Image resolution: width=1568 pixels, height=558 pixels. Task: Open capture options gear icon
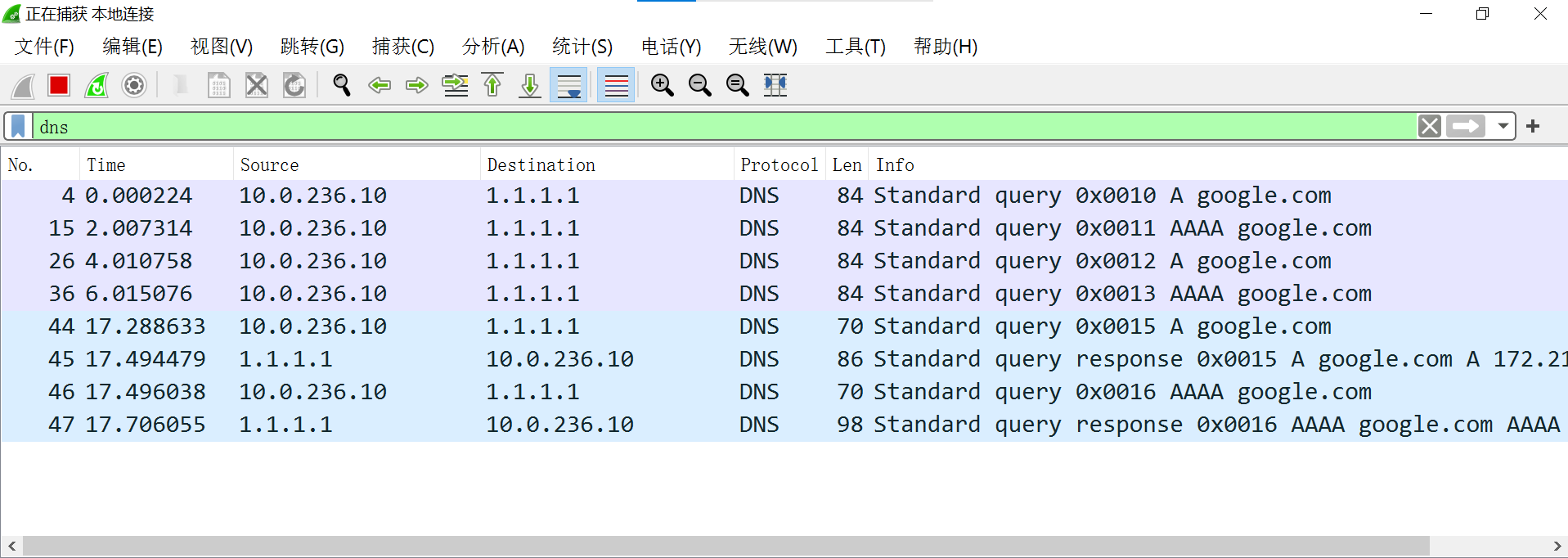point(134,85)
